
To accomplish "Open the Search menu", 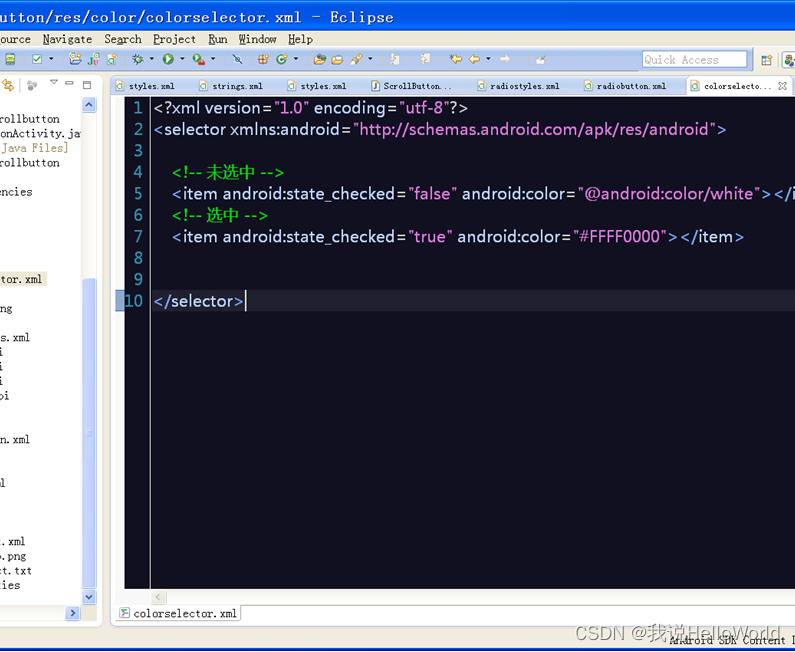I will 123,39.
